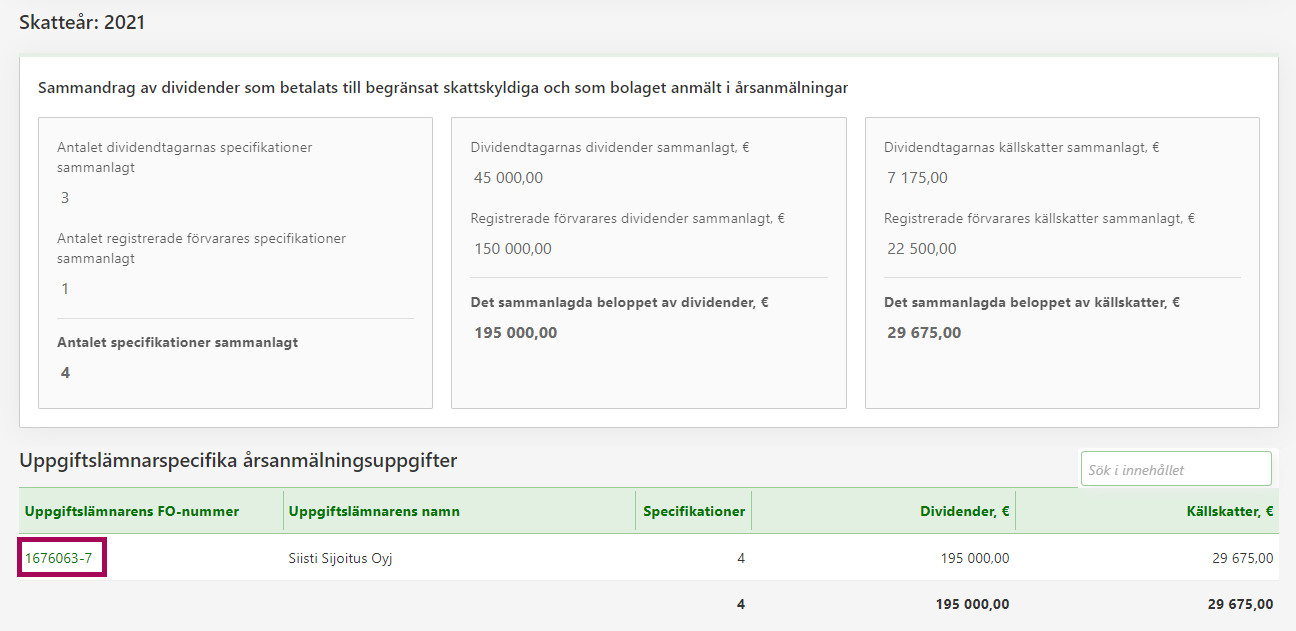This screenshot has width=1296, height=631.
Task: Click the dividendtagarnas specifikationer count 3
Action: click(65, 198)
